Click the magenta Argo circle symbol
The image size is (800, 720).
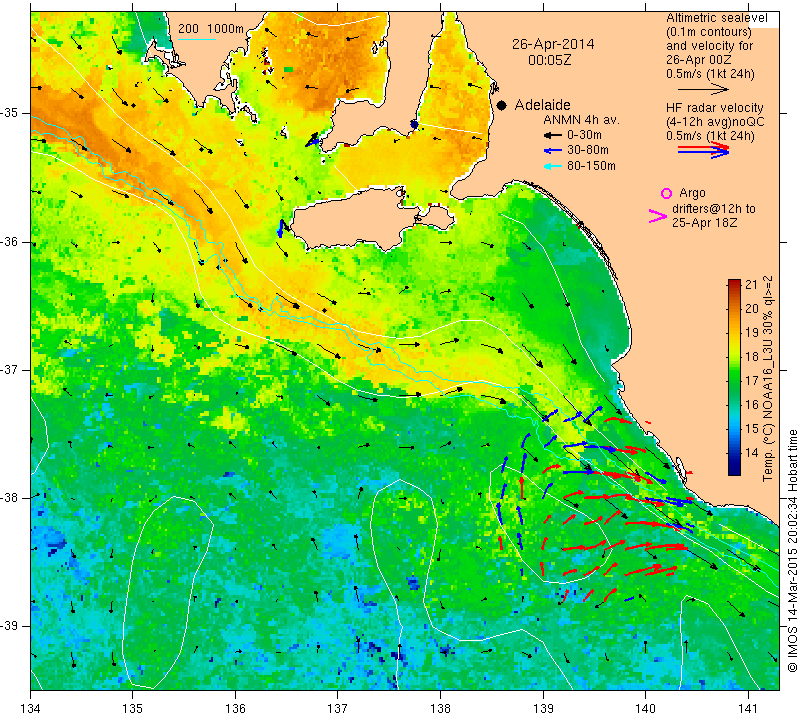[666, 193]
